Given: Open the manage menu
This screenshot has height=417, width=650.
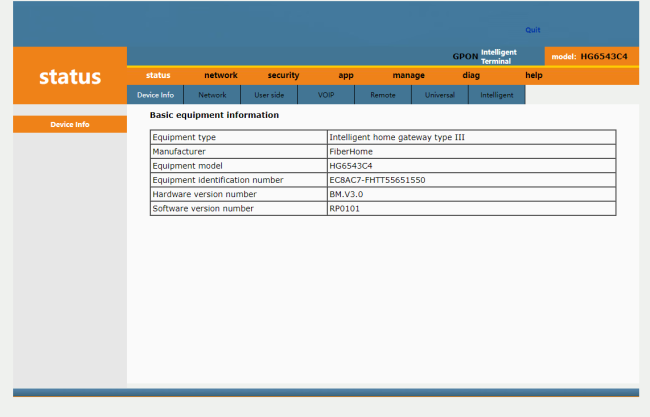Looking at the screenshot, I should (x=408, y=75).
